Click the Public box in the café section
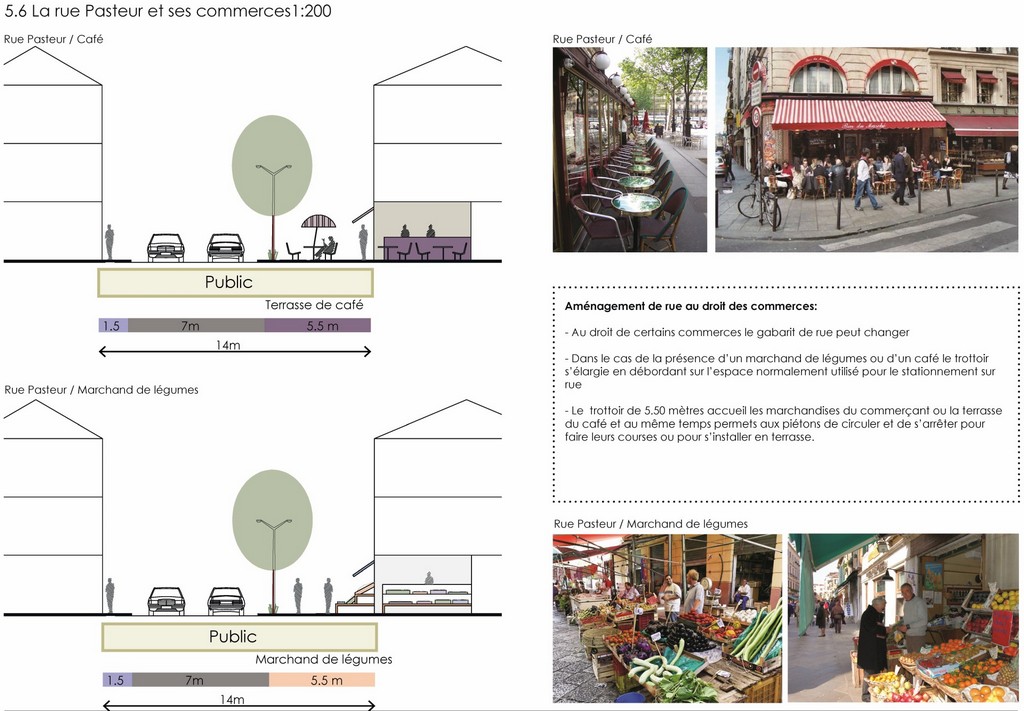This screenshot has height=711, width=1024. pyautogui.click(x=234, y=282)
